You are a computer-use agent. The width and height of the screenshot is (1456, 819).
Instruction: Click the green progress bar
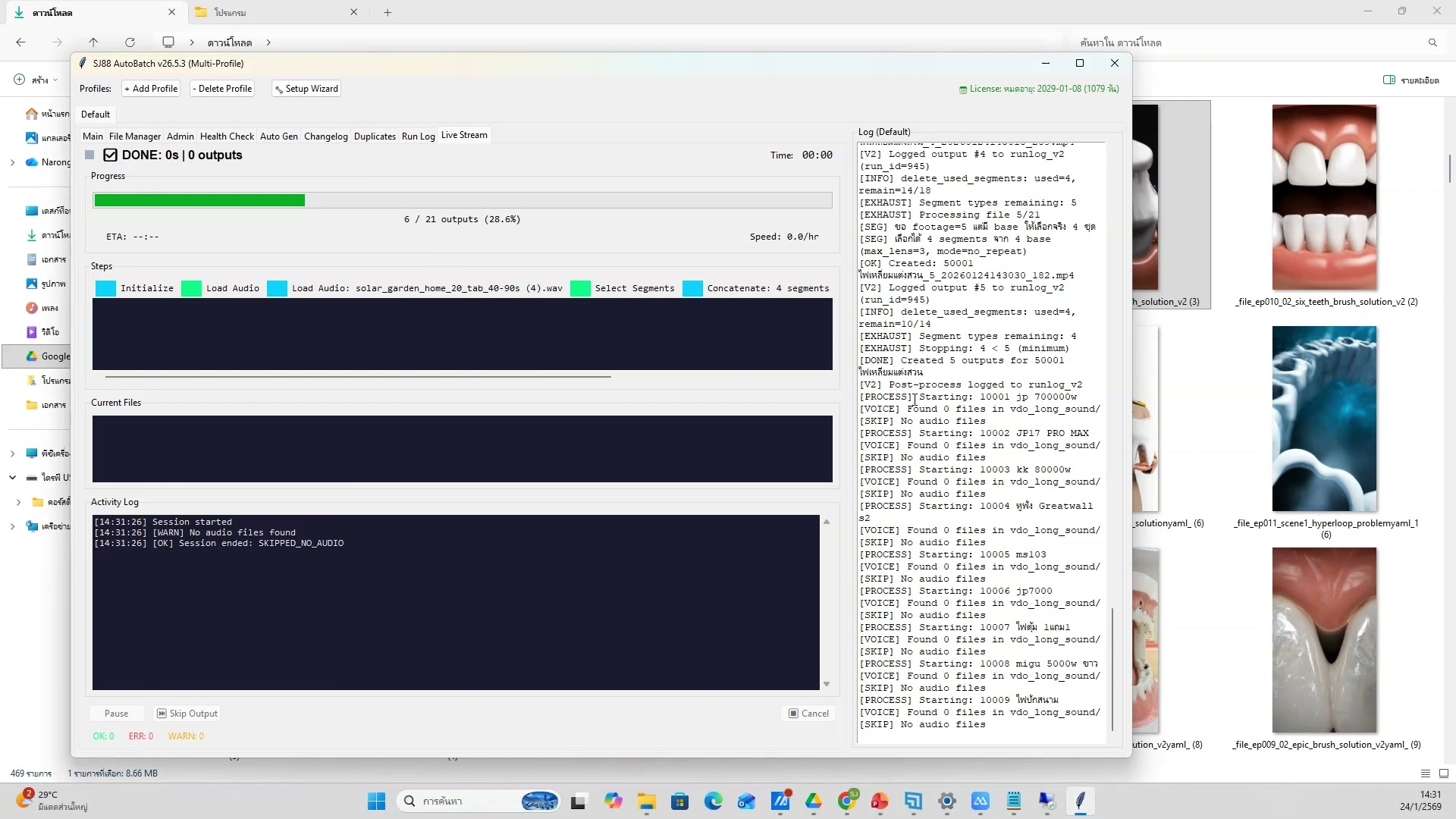click(x=199, y=200)
